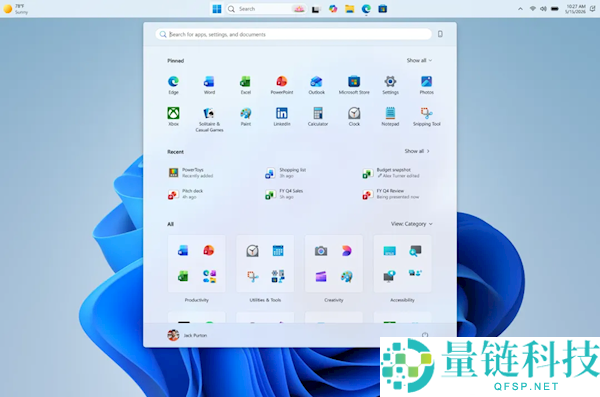
Task: Open recently added PowerToys
Action: [191, 173]
